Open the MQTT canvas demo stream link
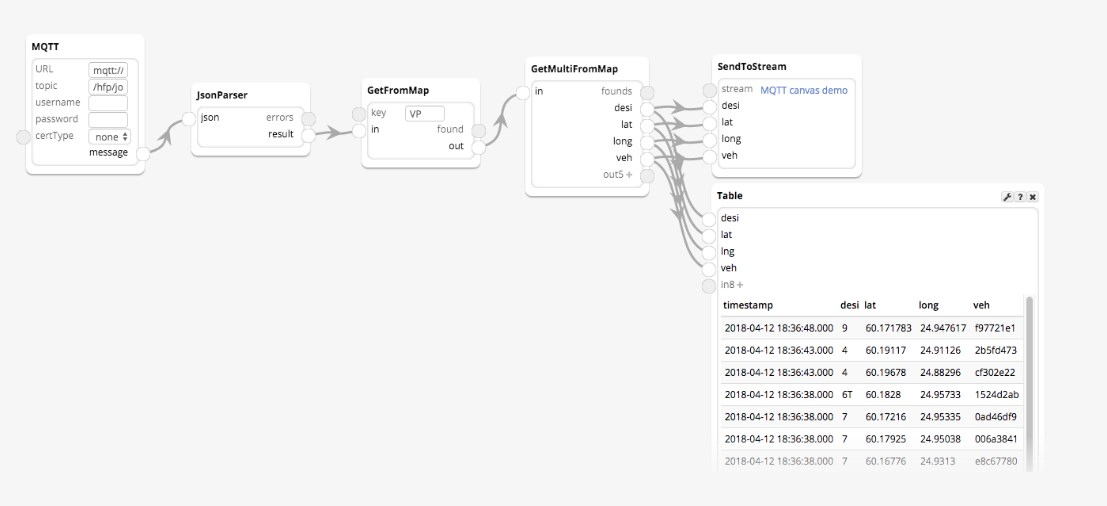The height and width of the screenshot is (506, 1107). pyautogui.click(x=803, y=90)
